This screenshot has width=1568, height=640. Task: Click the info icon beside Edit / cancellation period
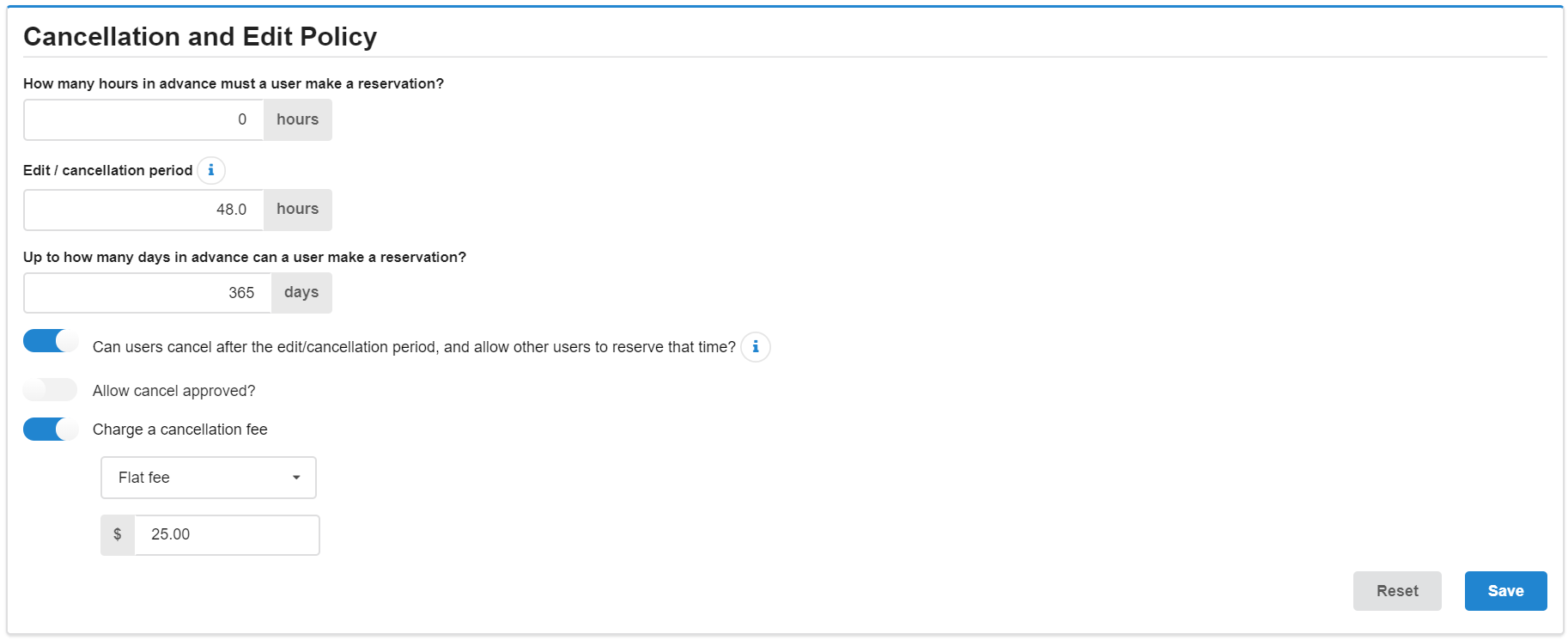(211, 170)
